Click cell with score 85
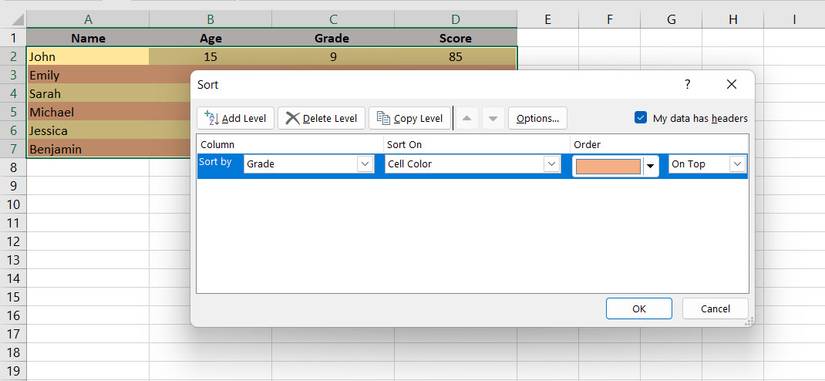The image size is (825, 381). click(x=456, y=56)
